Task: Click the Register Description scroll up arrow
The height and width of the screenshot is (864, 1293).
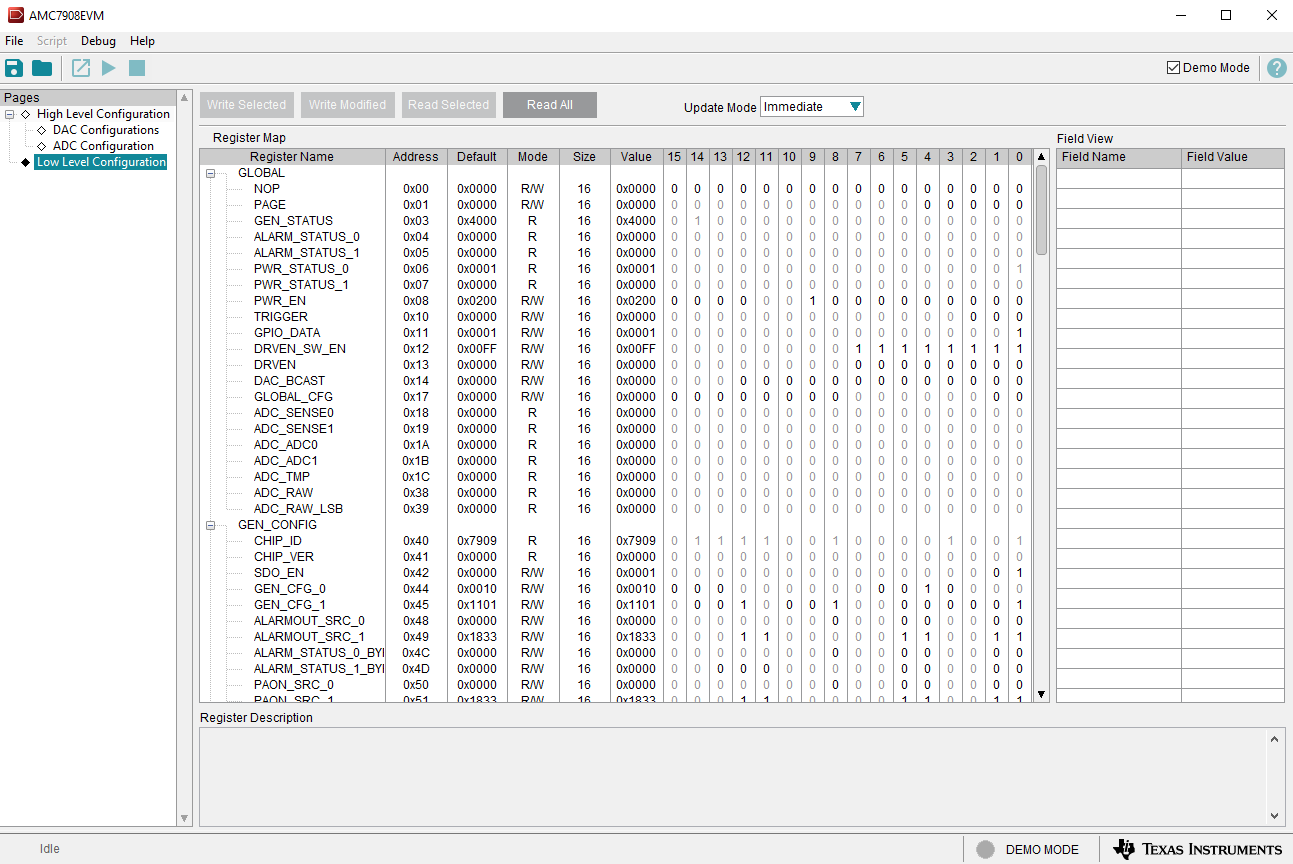Action: coord(1275,739)
